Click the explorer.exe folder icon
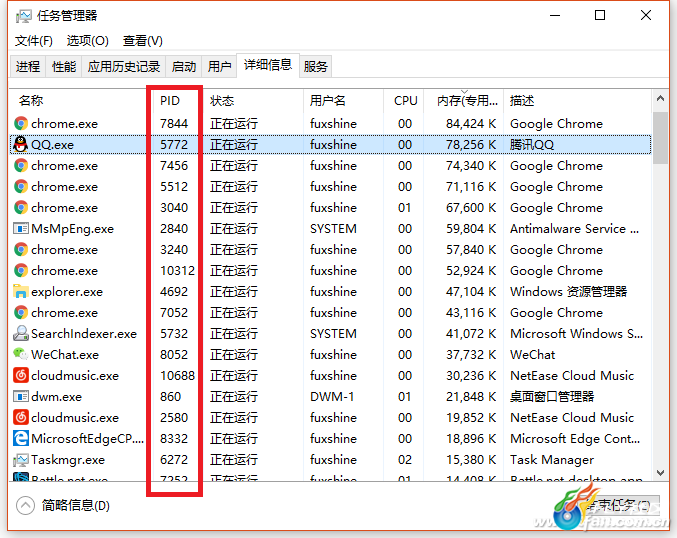The image size is (677, 538). 21,291
